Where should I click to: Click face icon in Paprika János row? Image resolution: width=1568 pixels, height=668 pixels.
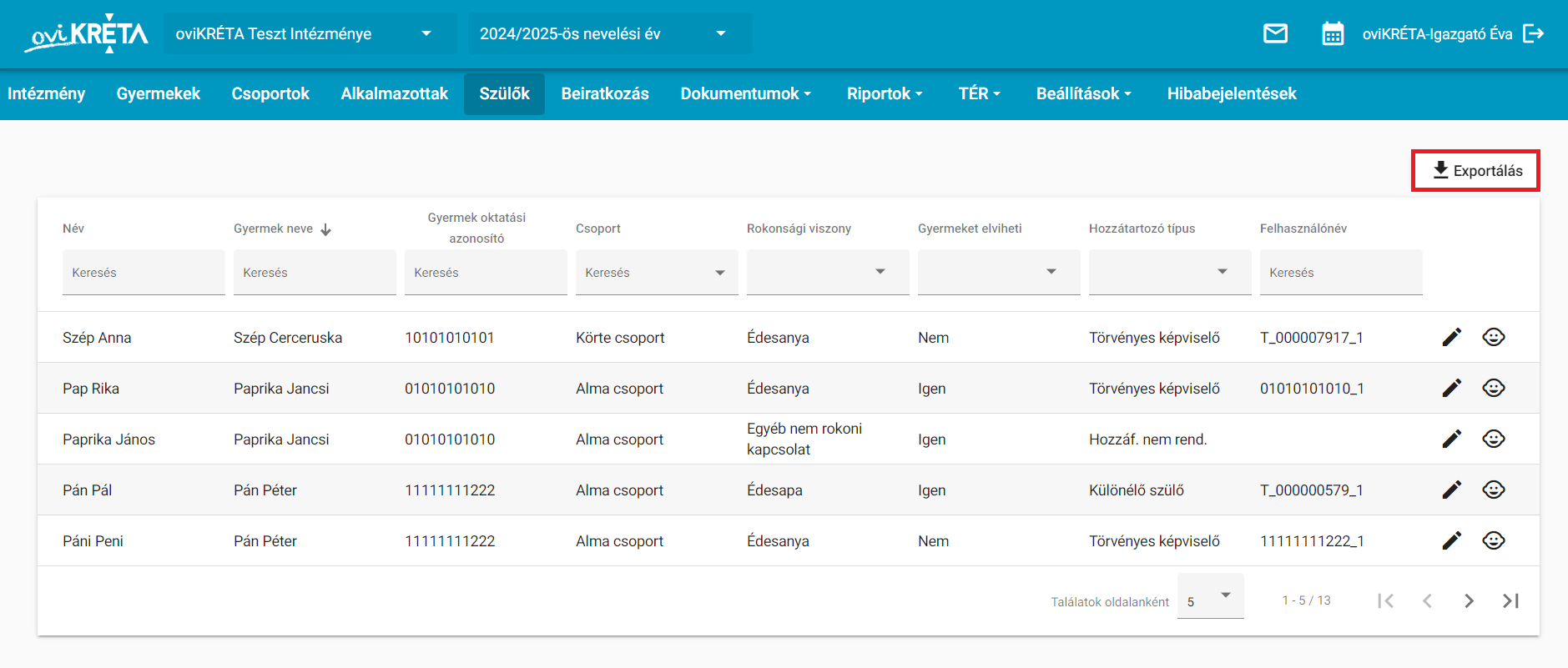[x=1494, y=439]
